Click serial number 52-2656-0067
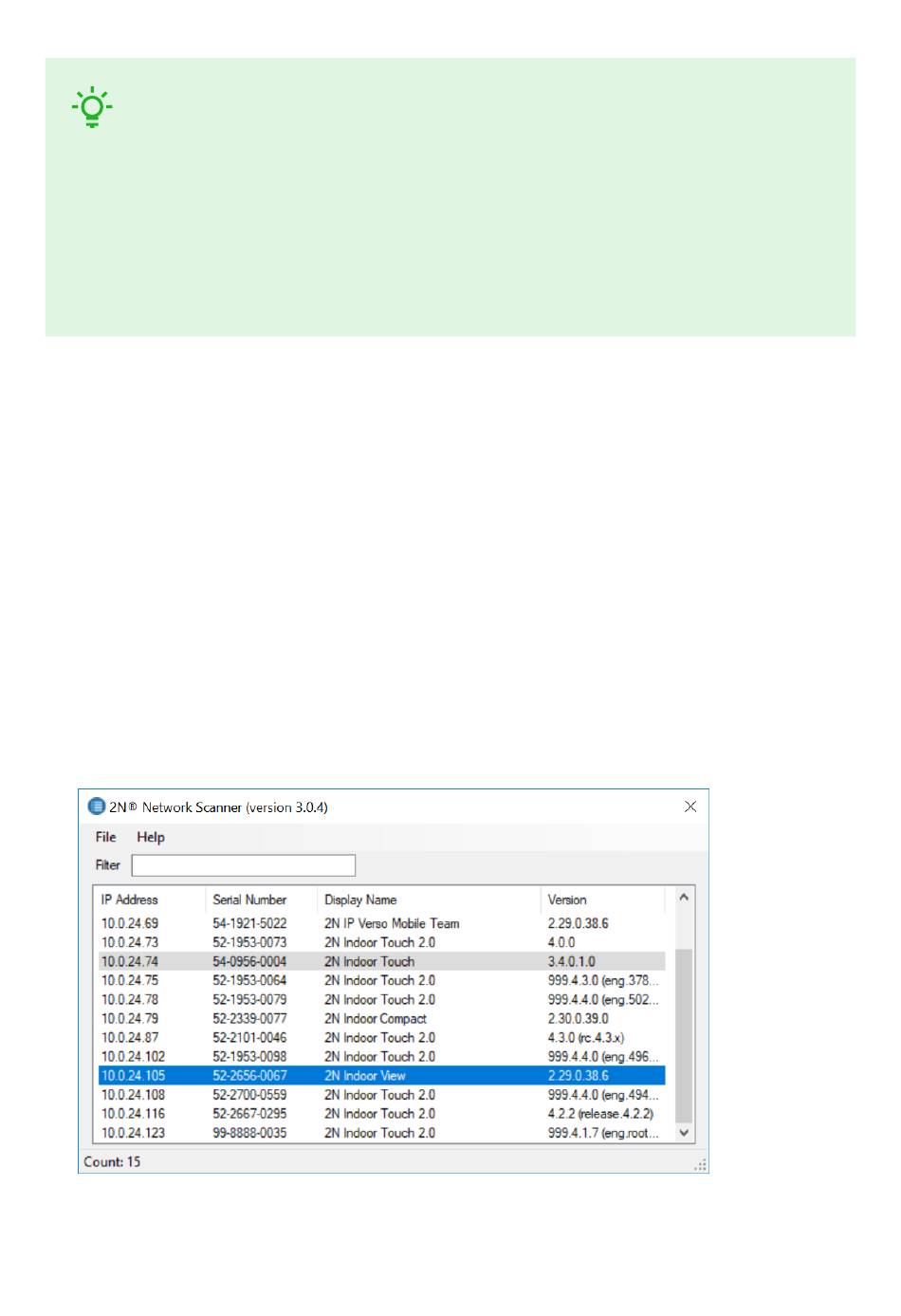 pos(249,1075)
